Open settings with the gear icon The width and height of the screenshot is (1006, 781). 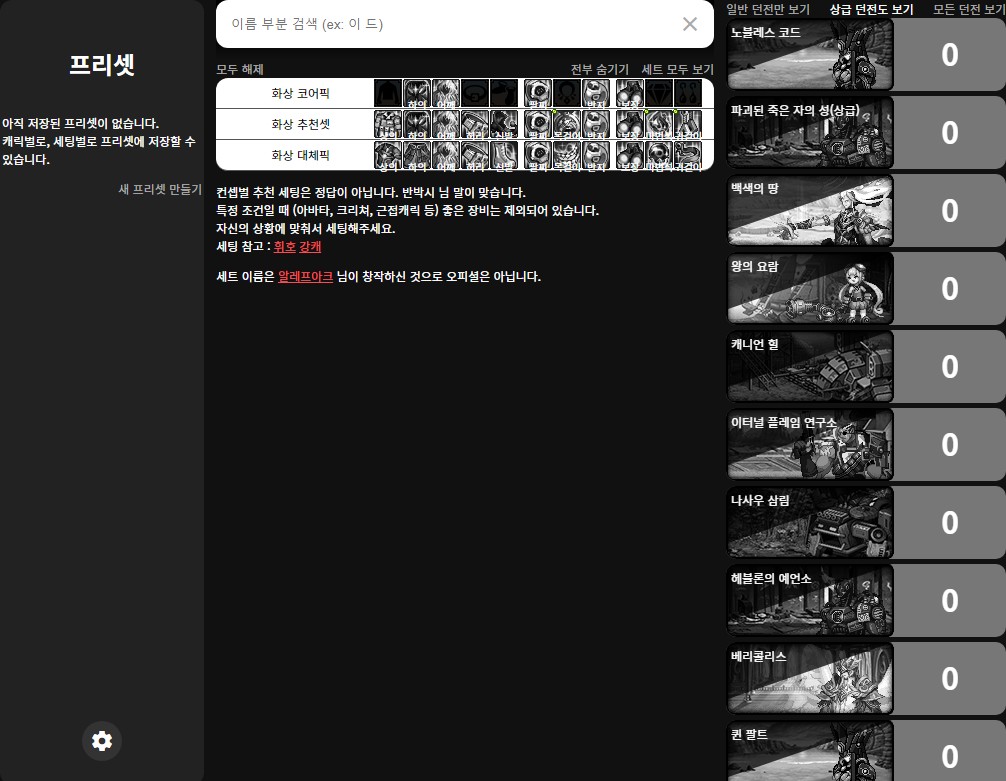[x=102, y=741]
